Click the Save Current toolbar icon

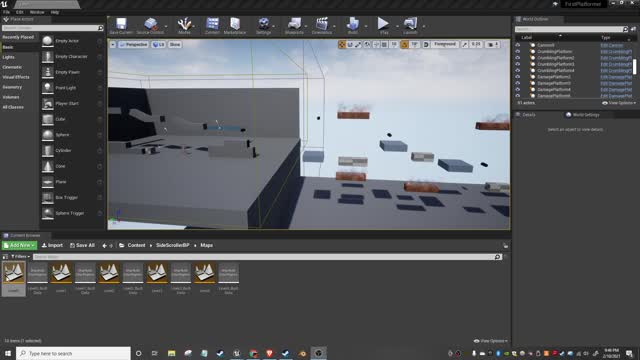click(x=121, y=24)
